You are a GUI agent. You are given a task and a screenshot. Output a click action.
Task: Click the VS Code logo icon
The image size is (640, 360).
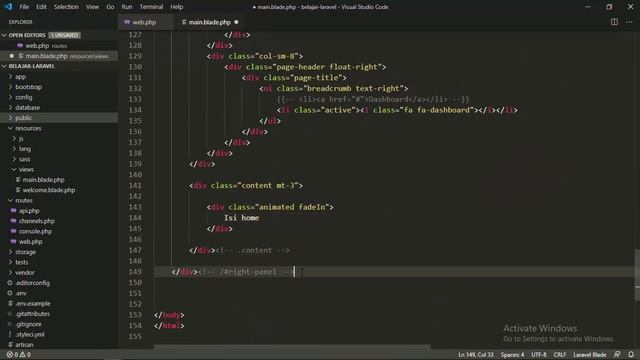(8, 7)
